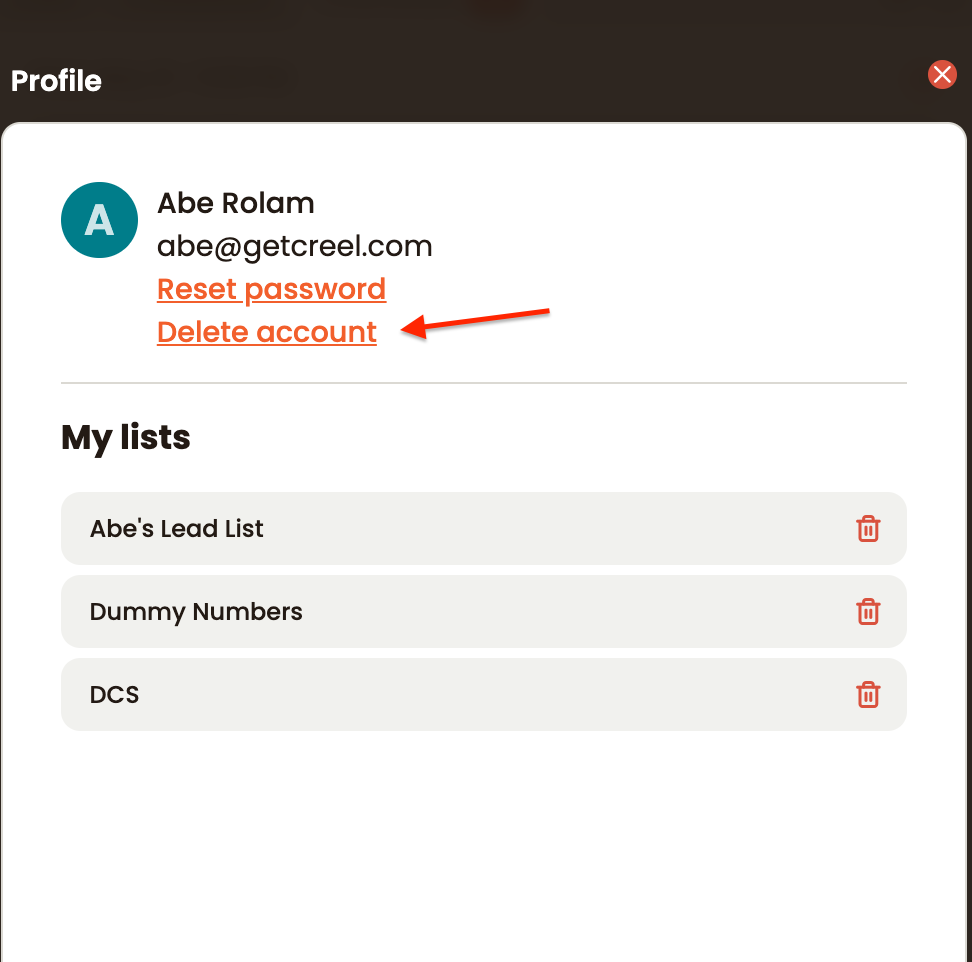Click the gap between Dummy Numbers and DCS
Image resolution: width=972 pixels, height=962 pixels.
(x=484, y=653)
